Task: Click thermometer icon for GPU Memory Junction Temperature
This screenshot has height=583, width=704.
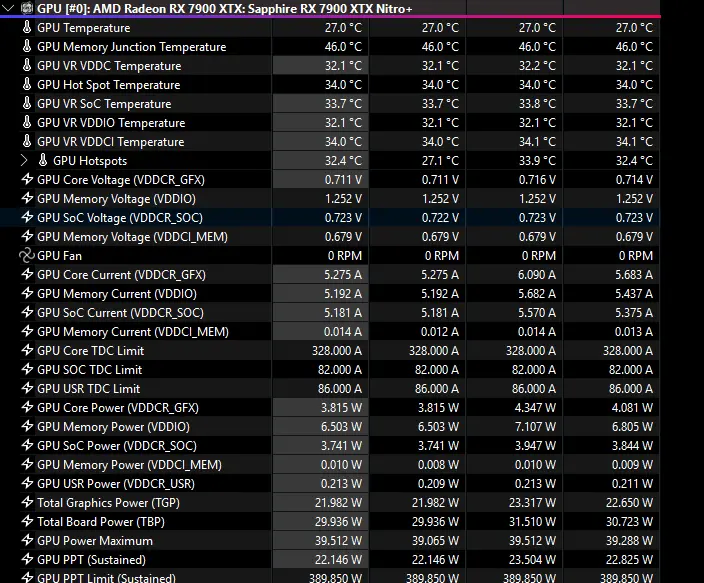Action: [x=27, y=46]
